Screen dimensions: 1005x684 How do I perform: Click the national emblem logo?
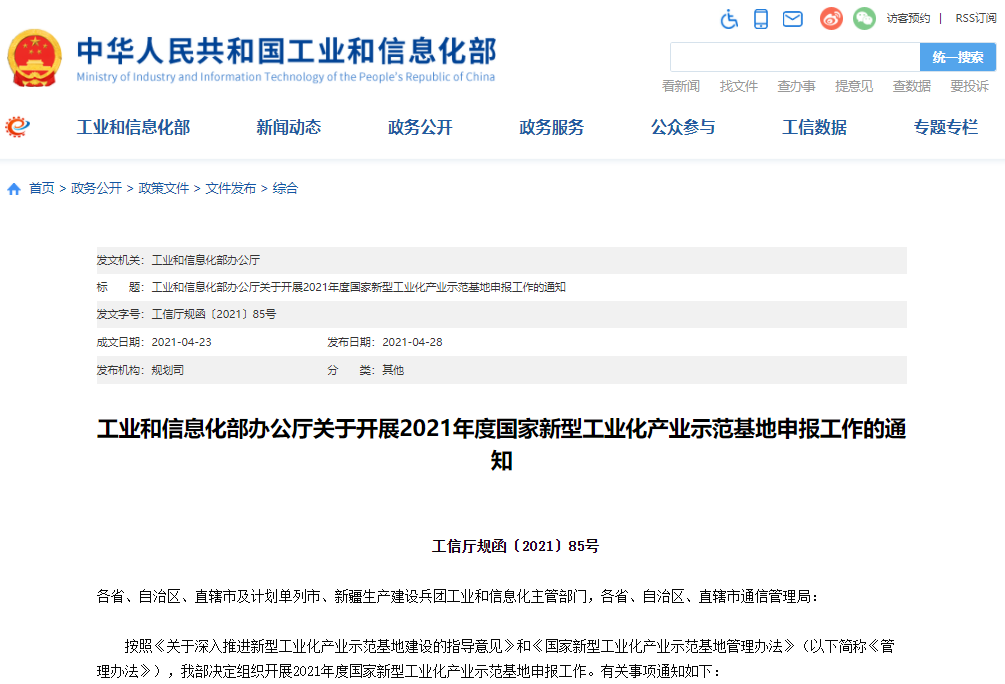[35, 57]
